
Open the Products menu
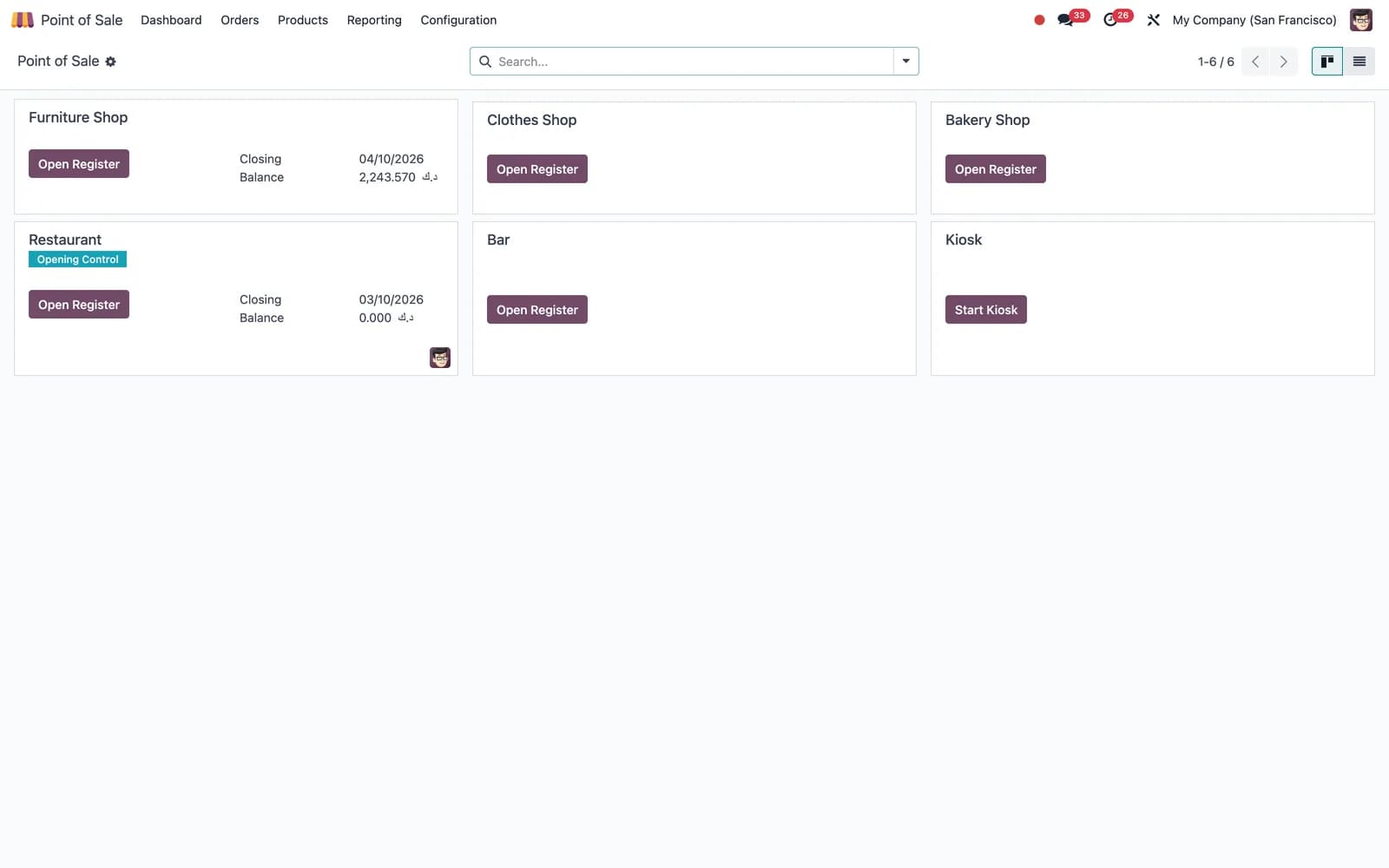(x=303, y=20)
